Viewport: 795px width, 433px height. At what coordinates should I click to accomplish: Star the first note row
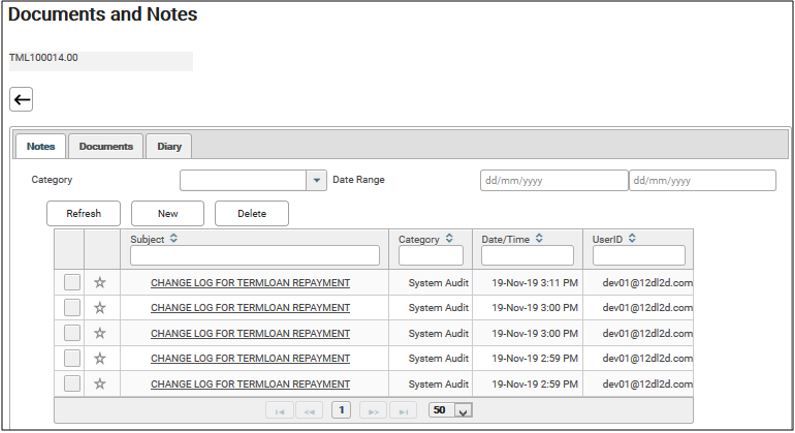[x=100, y=283]
